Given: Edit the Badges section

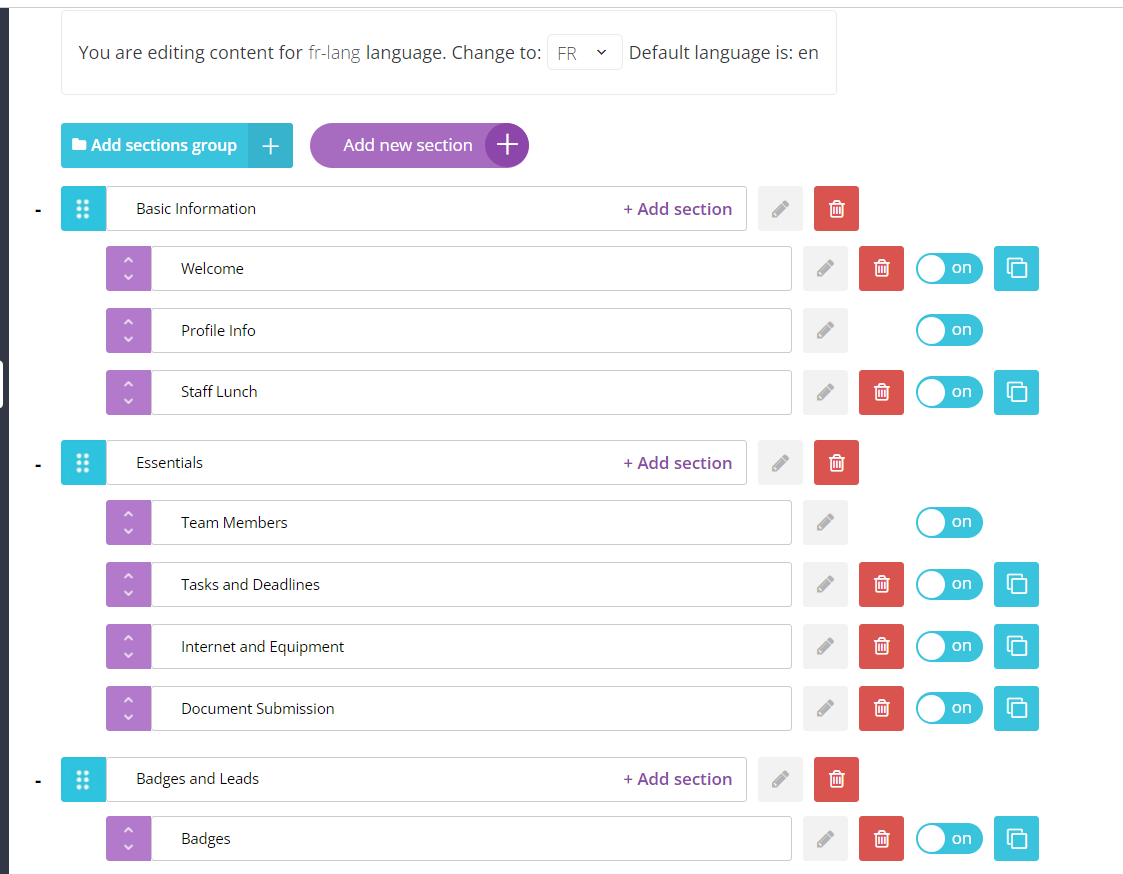Looking at the screenshot, I should tap(825, 838).
